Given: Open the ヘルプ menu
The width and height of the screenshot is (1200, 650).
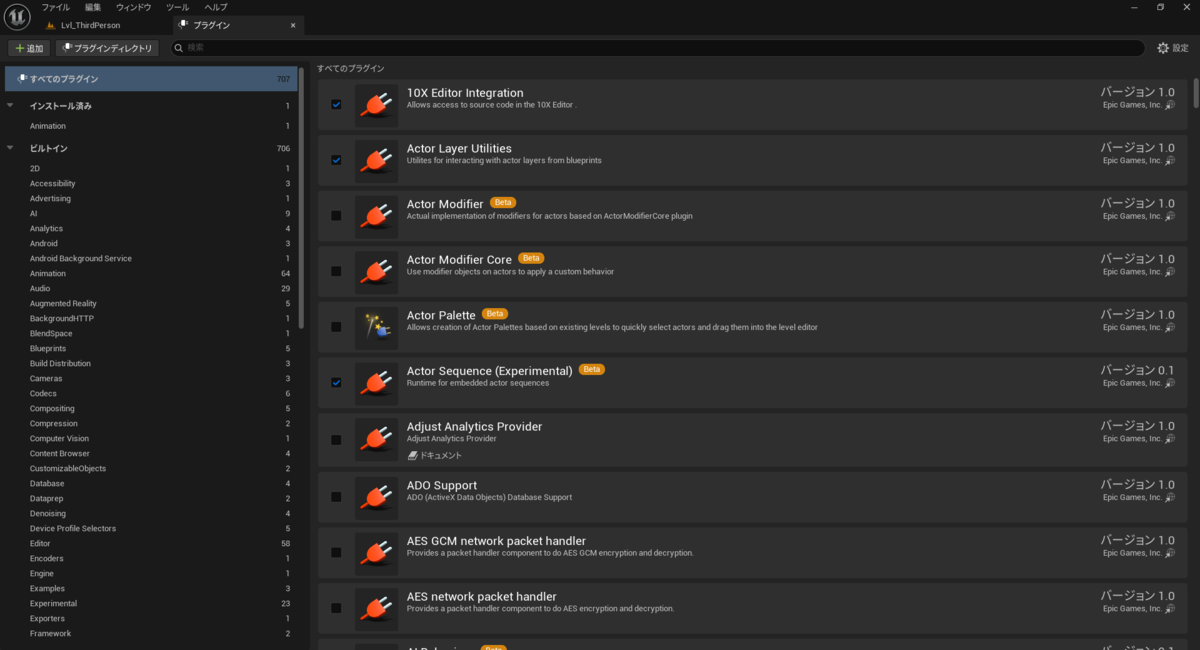Looking at the screenshot, I should pyautogui.click(x=216, y=7).
